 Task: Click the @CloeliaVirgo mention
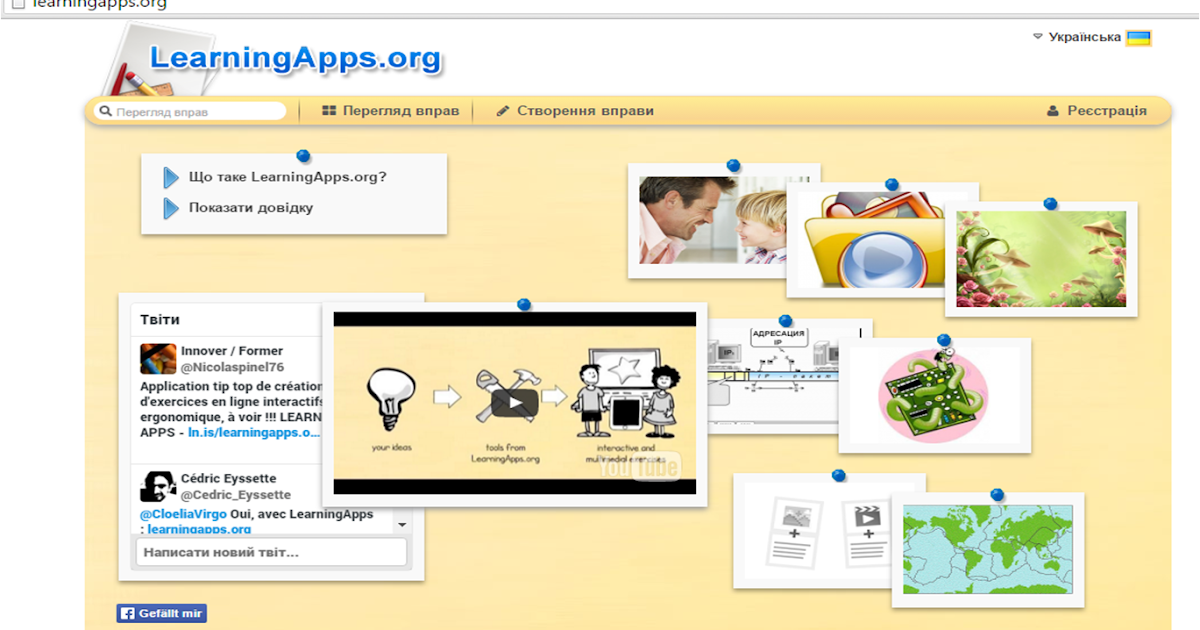click(x=183, y=514)
